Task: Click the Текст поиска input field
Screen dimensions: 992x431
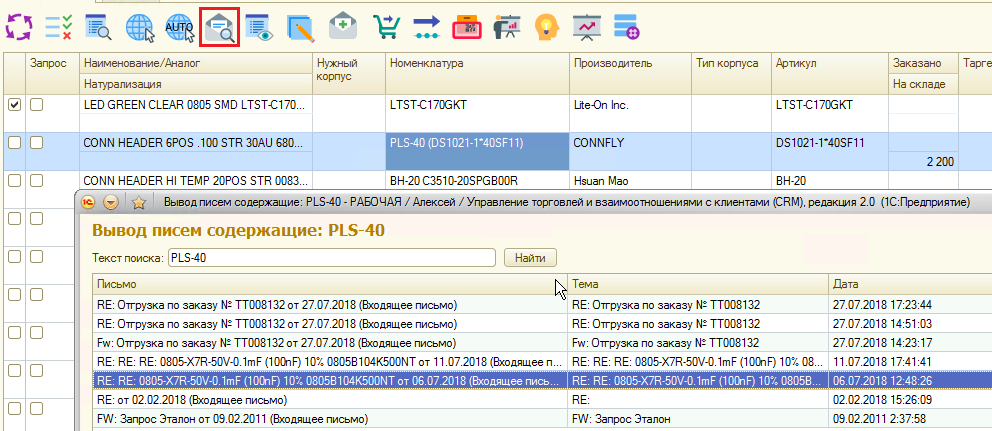Action: 330,258
